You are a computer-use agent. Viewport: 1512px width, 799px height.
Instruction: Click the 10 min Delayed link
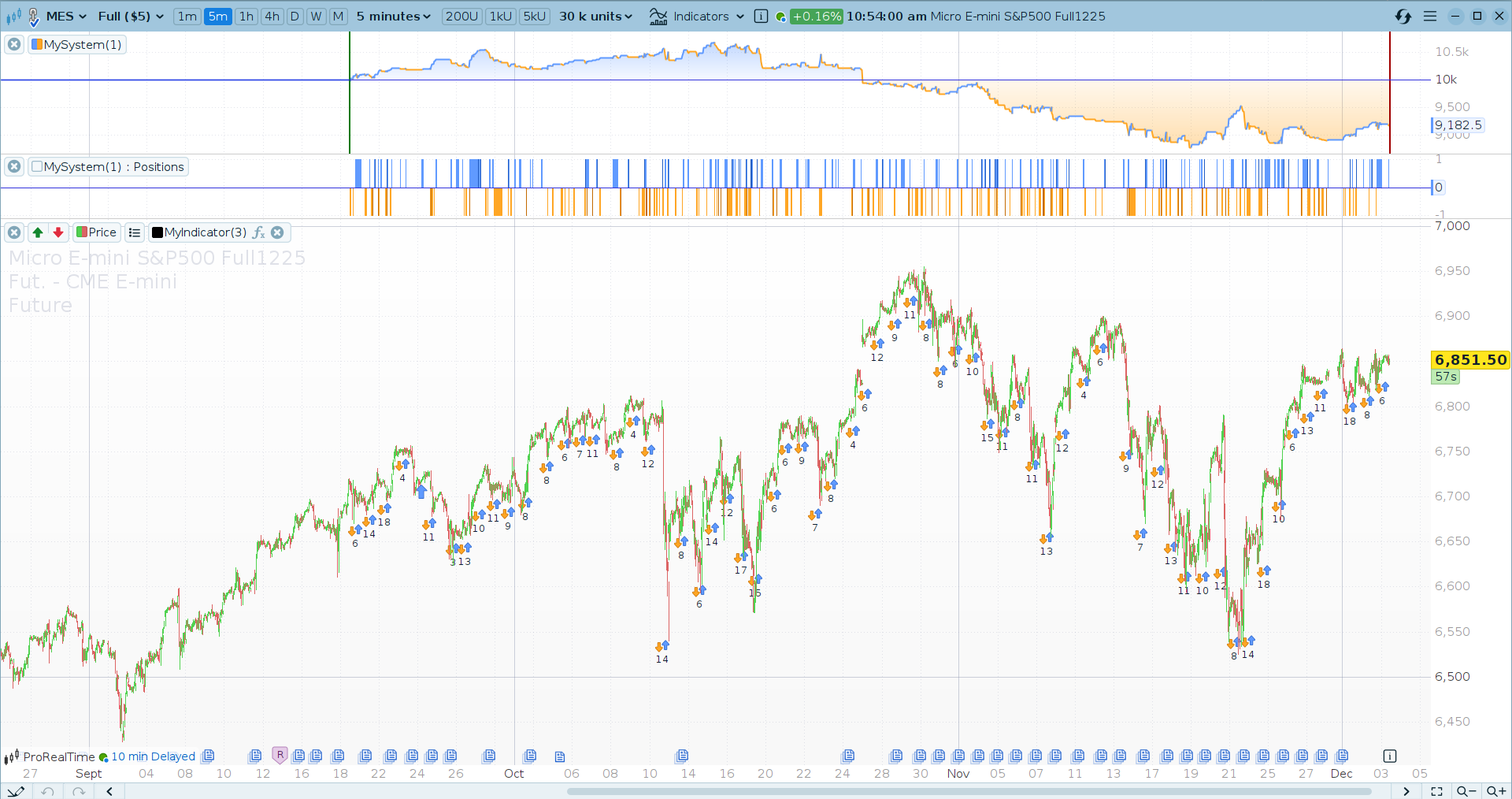(x=153, y=756)
